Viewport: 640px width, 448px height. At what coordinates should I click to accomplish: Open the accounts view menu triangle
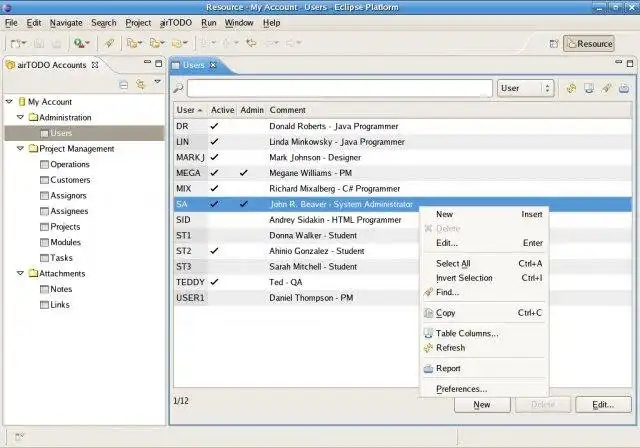[x=158, y=82]
